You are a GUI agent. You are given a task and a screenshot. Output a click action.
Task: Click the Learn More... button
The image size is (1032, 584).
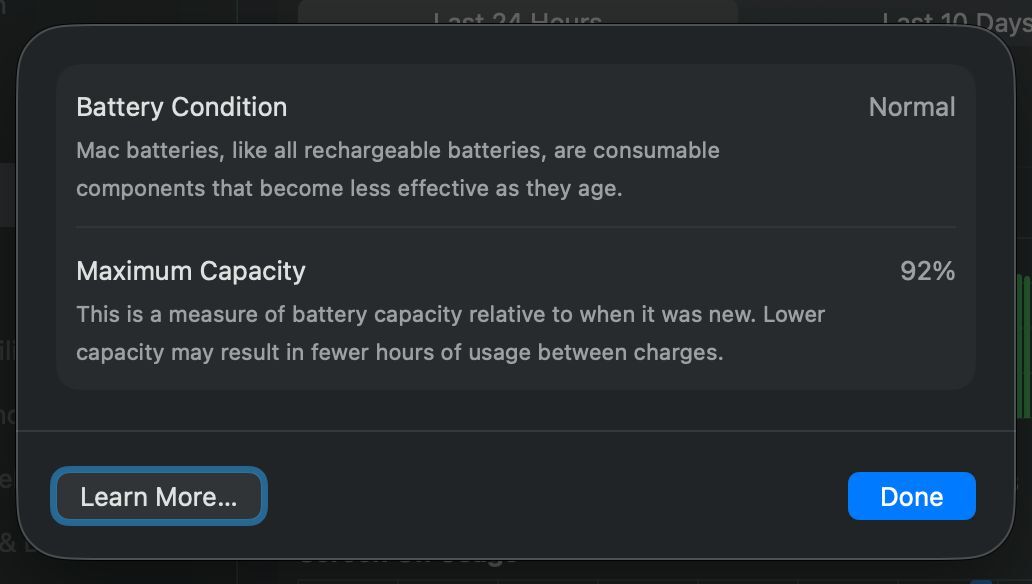tap(159, 496)
